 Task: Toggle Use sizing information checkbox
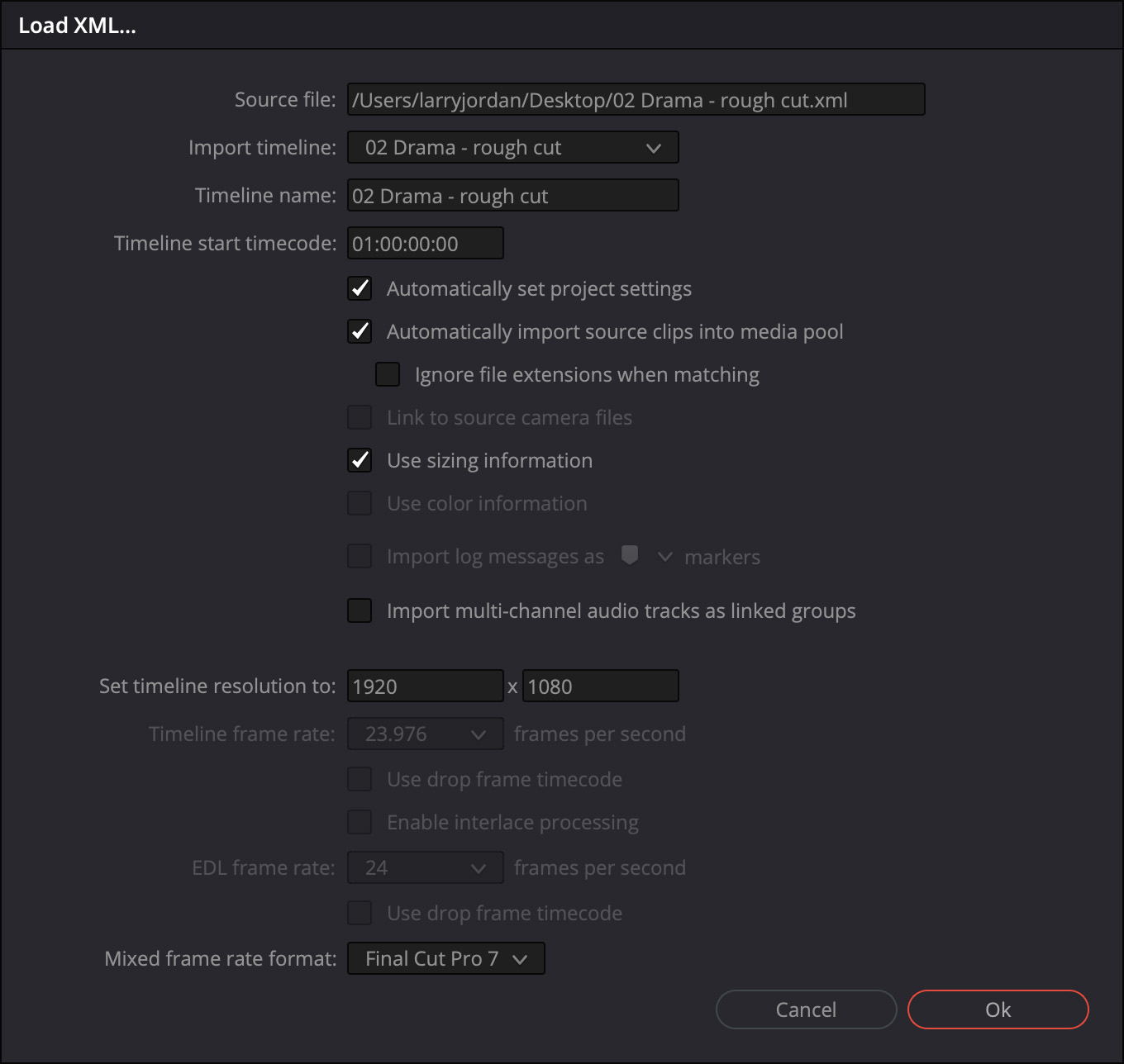point(360,460)
